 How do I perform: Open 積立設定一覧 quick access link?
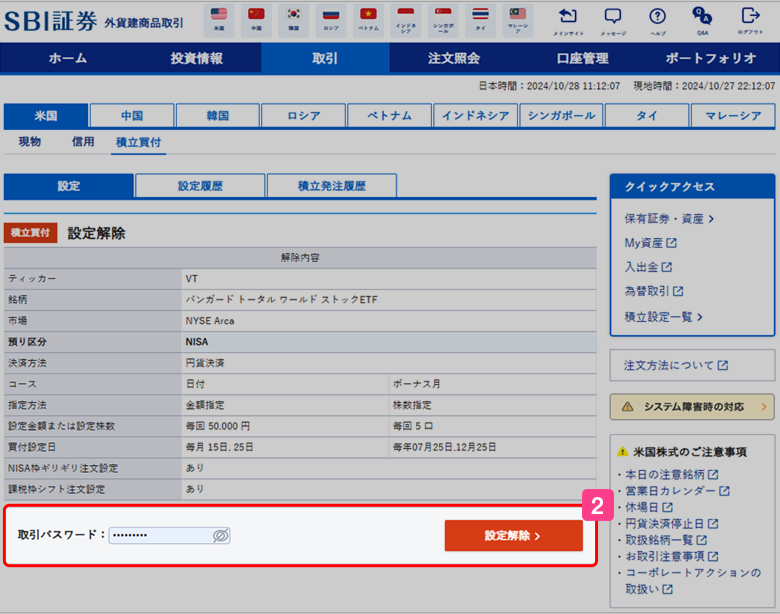pos(664,317)
